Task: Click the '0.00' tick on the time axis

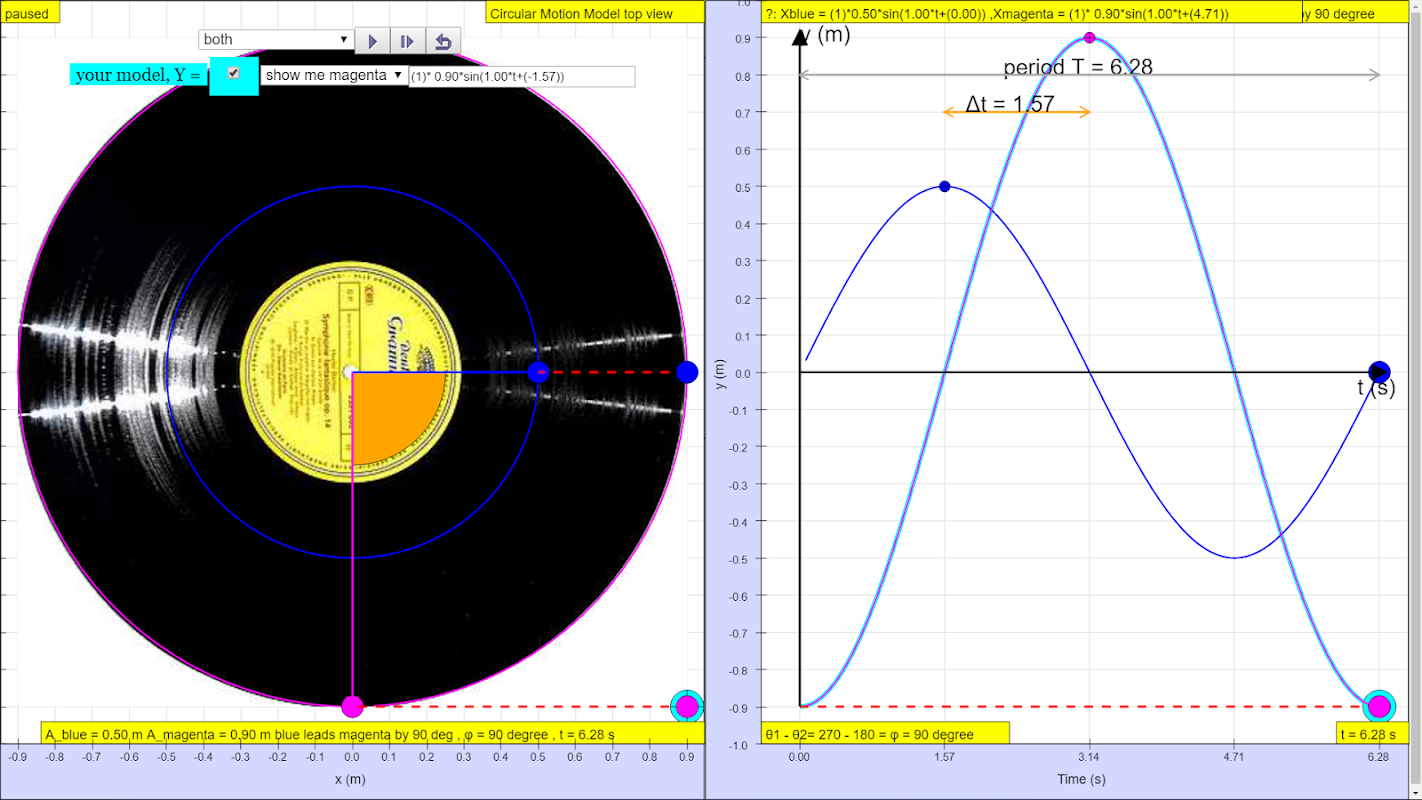Action: (799, 757)
